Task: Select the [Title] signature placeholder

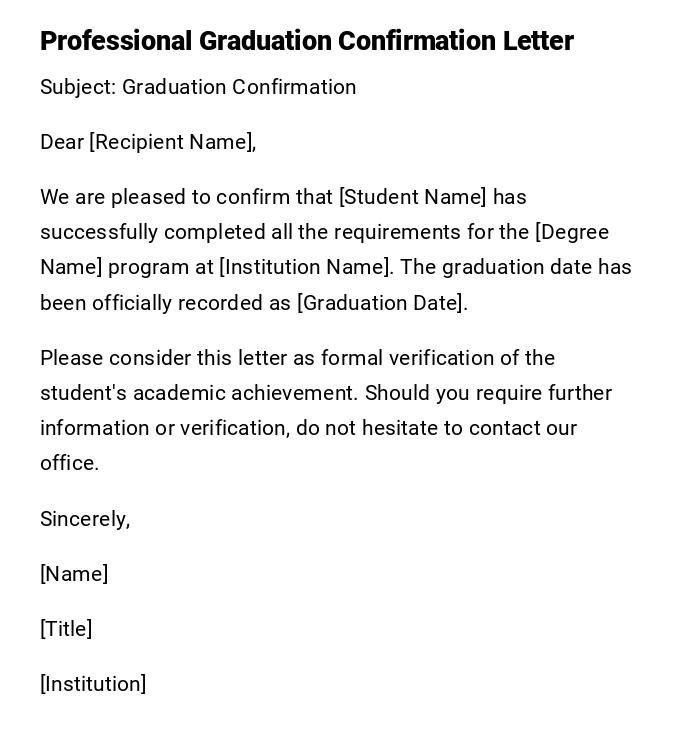Action: pos(66,629)
